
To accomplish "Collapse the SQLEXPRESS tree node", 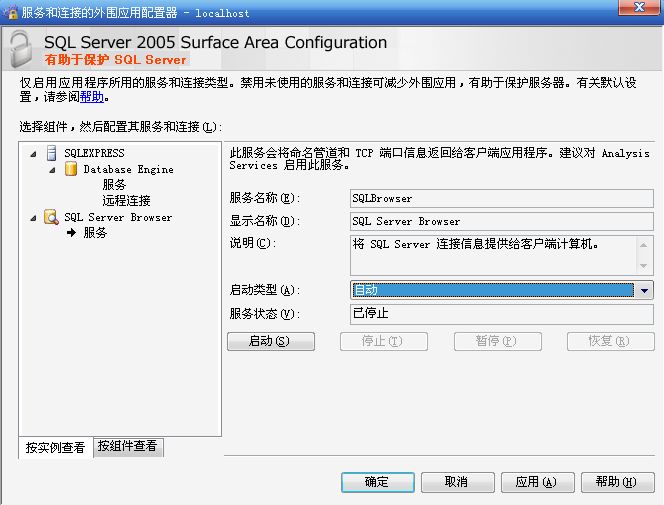I will [x=33, y=153].
